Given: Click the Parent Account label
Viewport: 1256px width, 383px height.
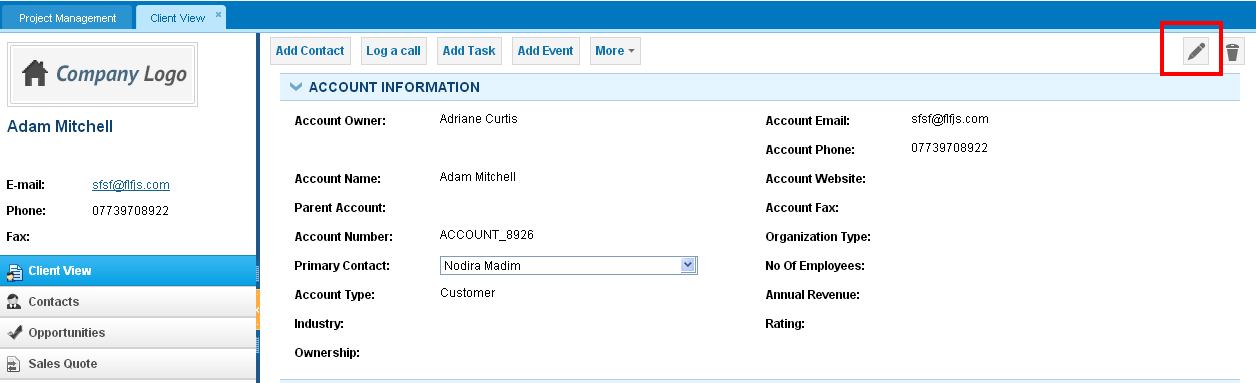Looking at the screenshot, I should (340, 208).
